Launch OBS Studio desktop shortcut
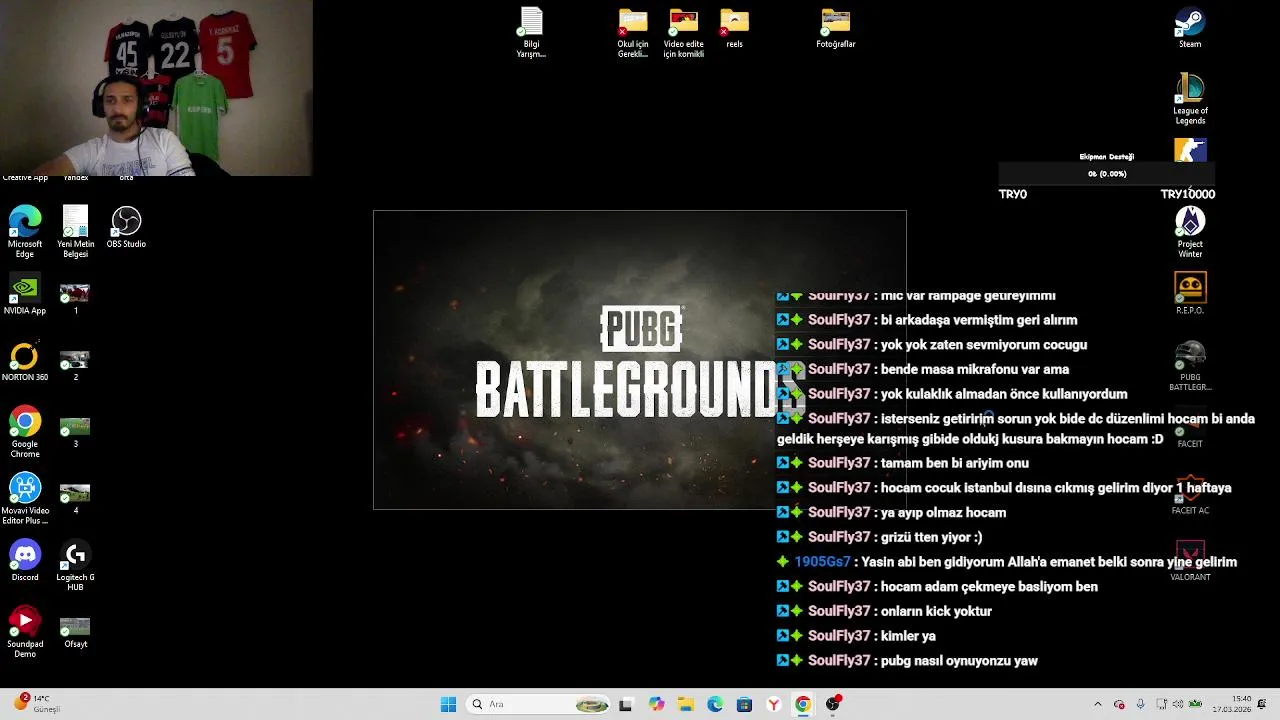1280x720 pixels. click(x=126, y=227)
